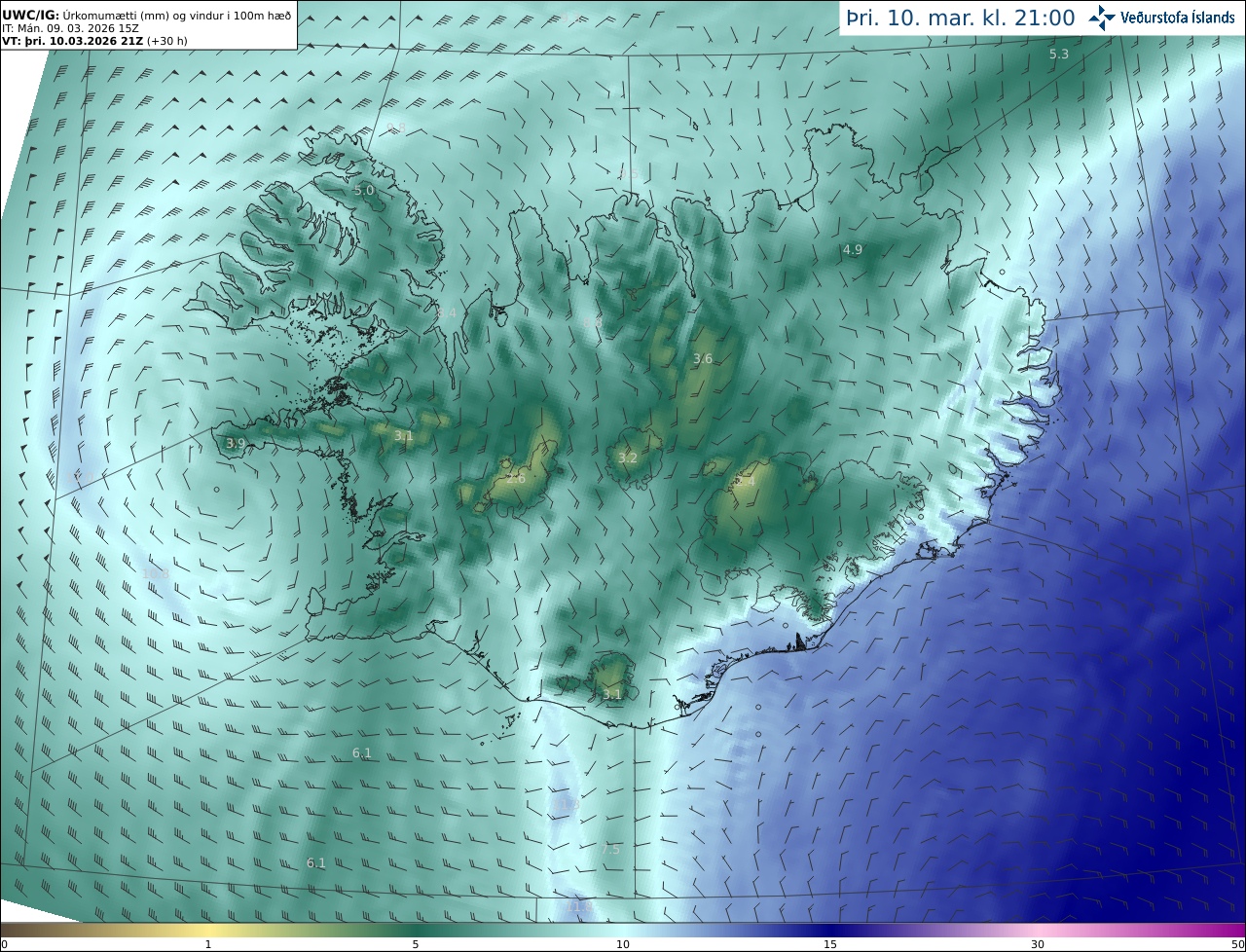
Task: Click the color scale label 0
Action: tap(4, 944)
